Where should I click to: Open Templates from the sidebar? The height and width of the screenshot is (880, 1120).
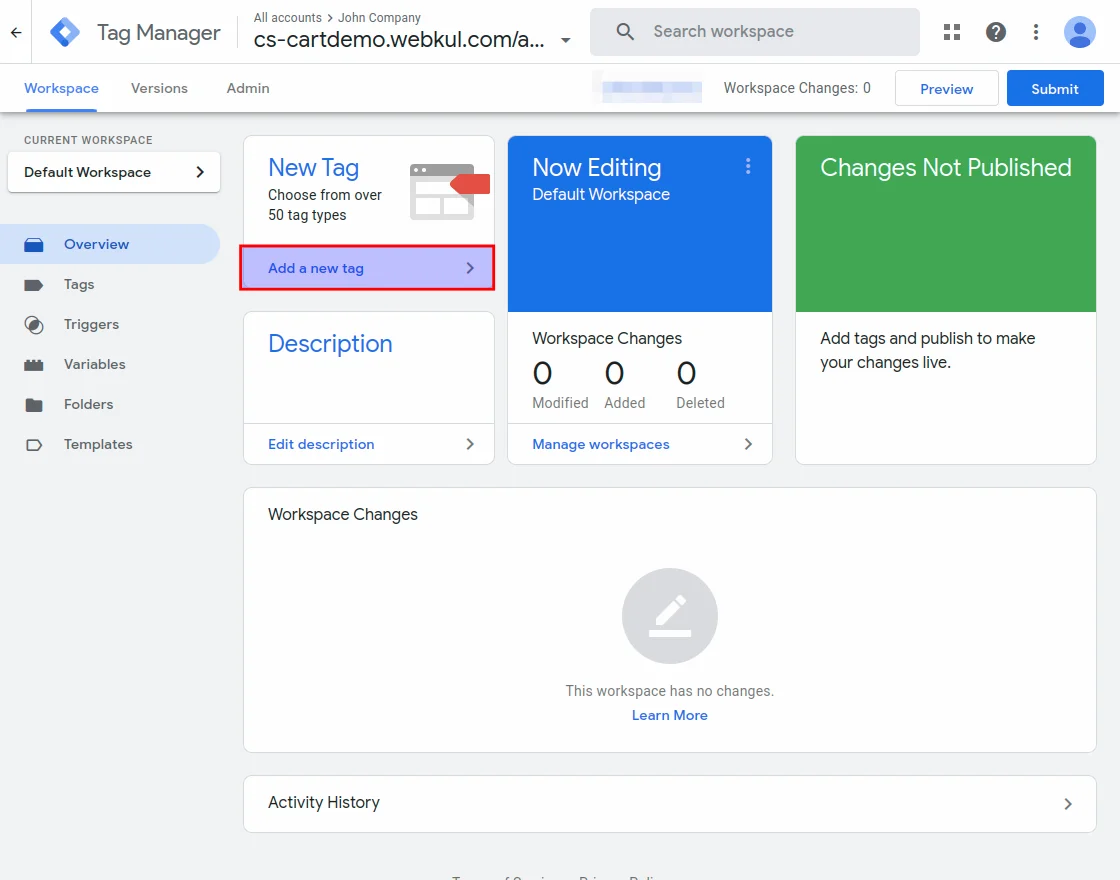[x=97, y=445]
